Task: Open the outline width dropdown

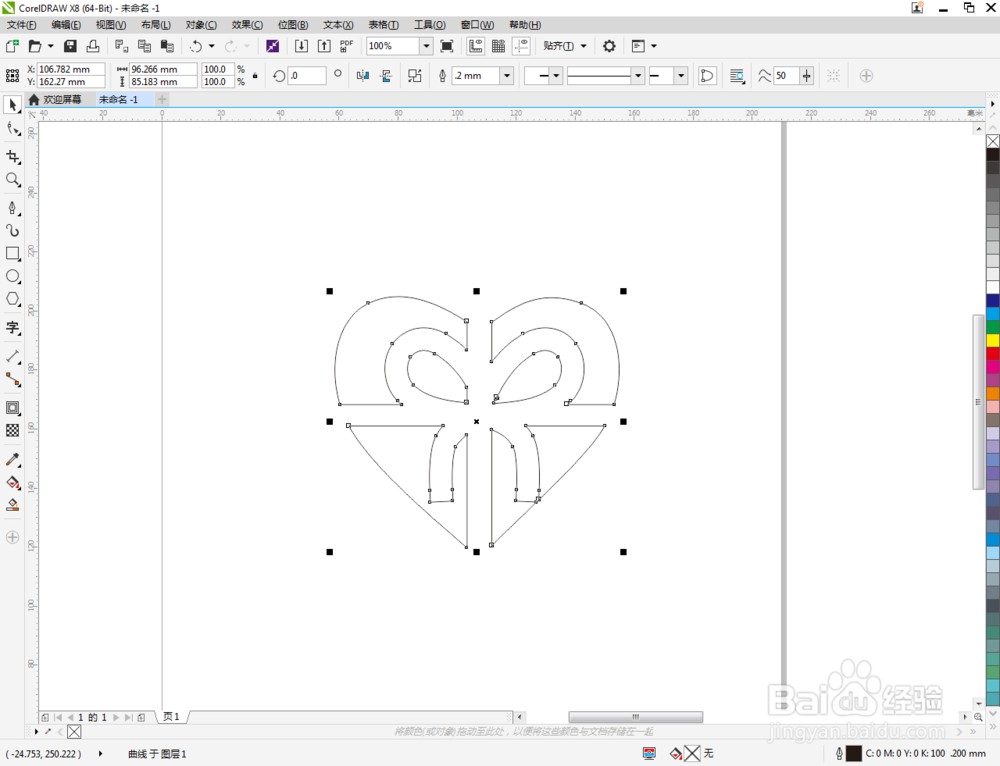Action: pyautogui.click(x=506, y=76)
